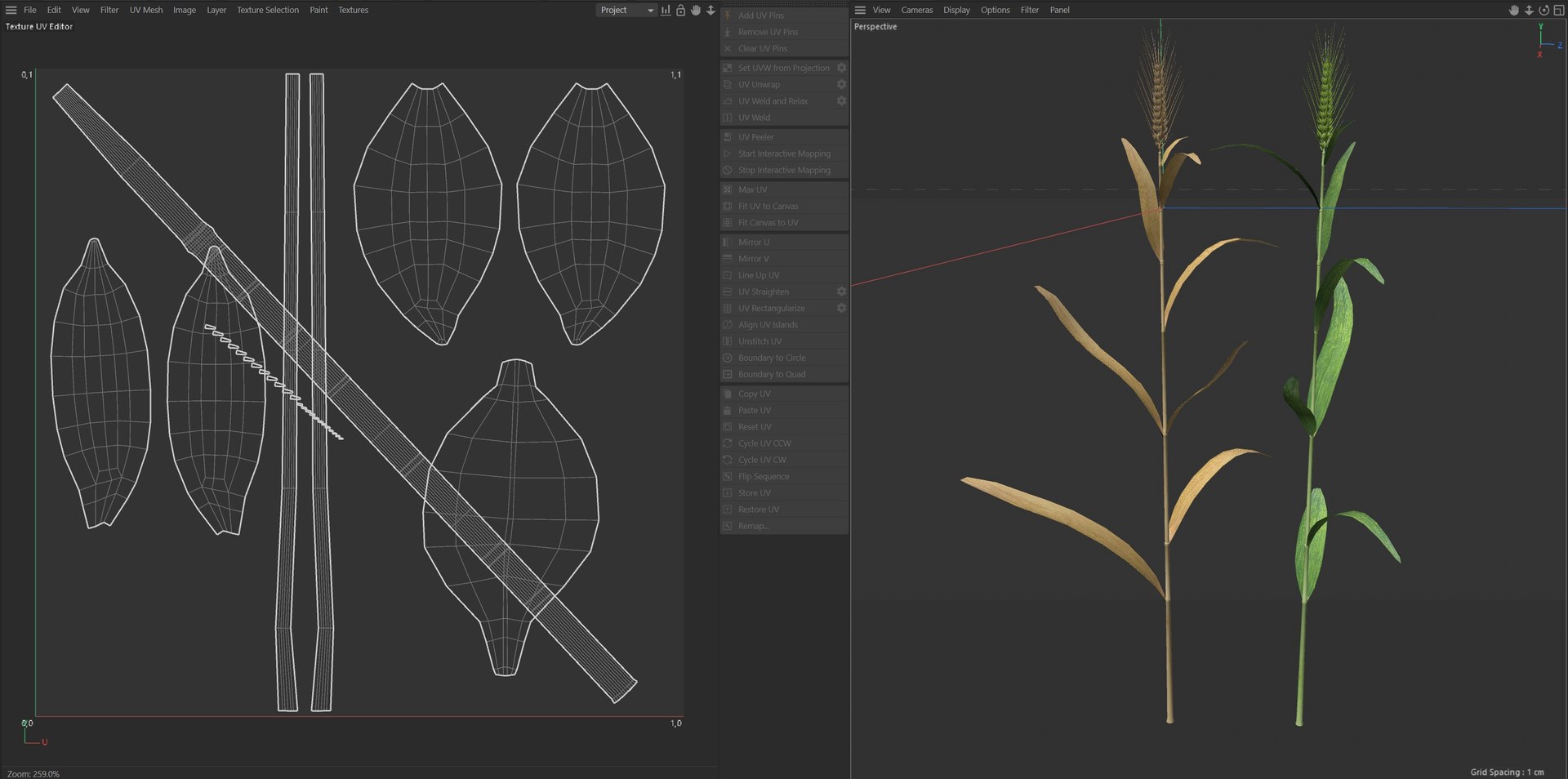Click the UV Peeler icon
Image resolution: width=1568 pixels, height=779 pixels.
728,137
